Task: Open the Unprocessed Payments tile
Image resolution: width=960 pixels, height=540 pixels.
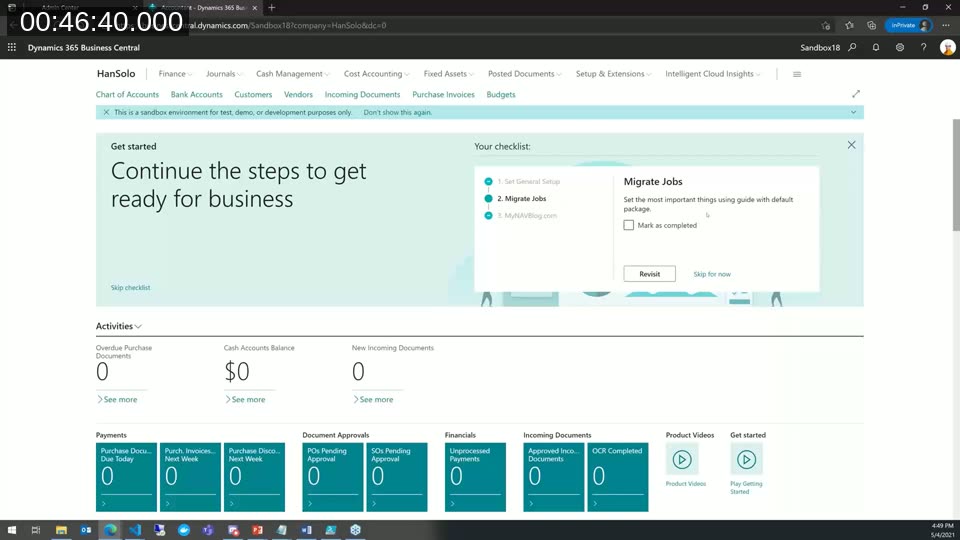Action: click(475, 477)
